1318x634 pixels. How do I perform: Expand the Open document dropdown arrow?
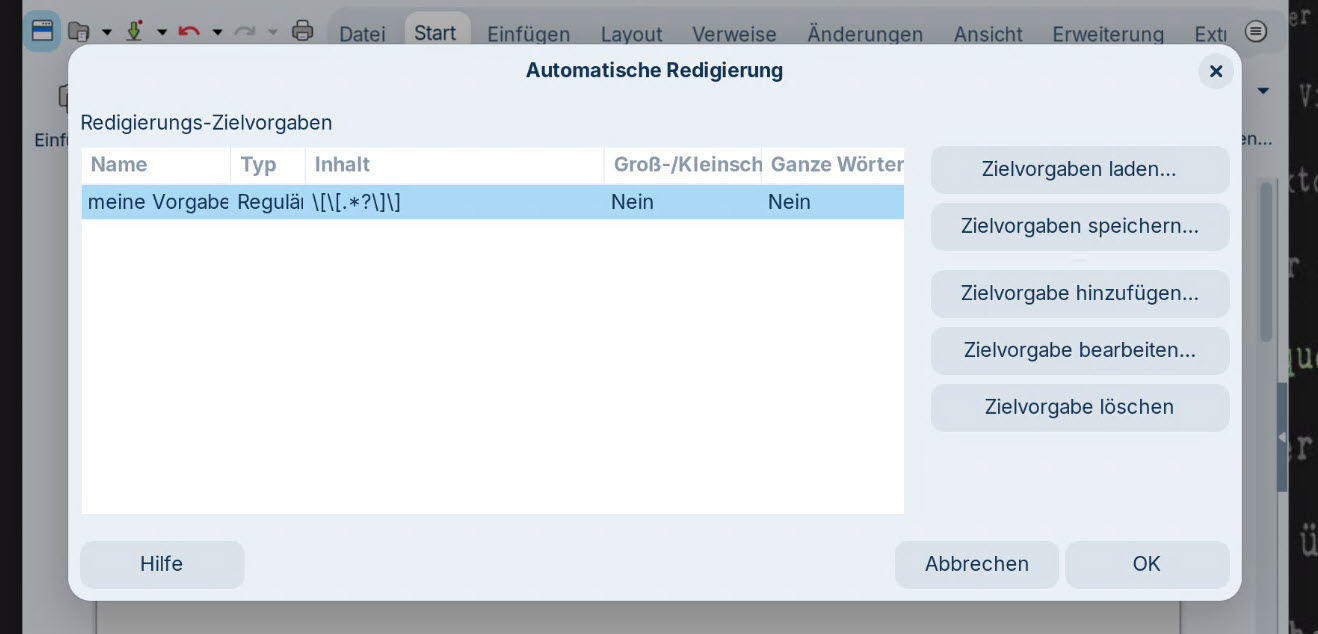click(x=107, y=32)
